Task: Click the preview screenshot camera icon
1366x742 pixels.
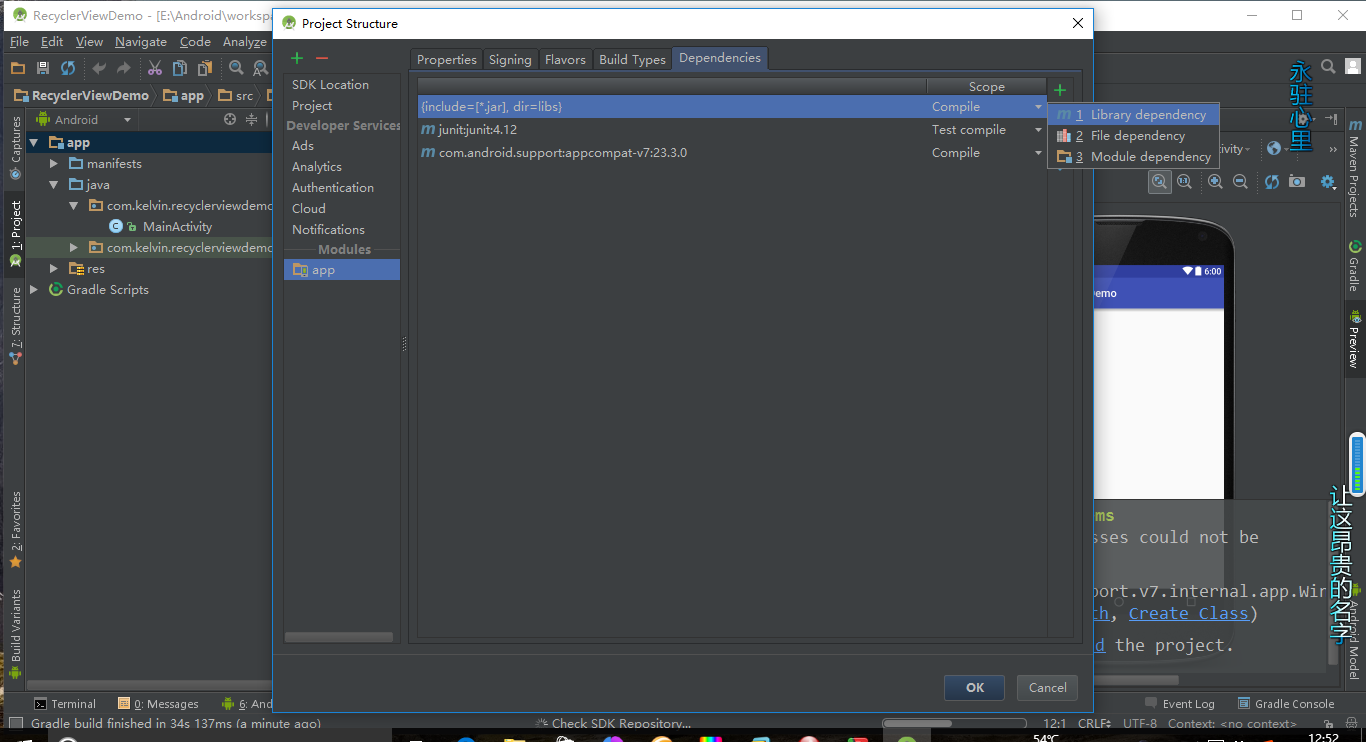Action: point(1297,182)
